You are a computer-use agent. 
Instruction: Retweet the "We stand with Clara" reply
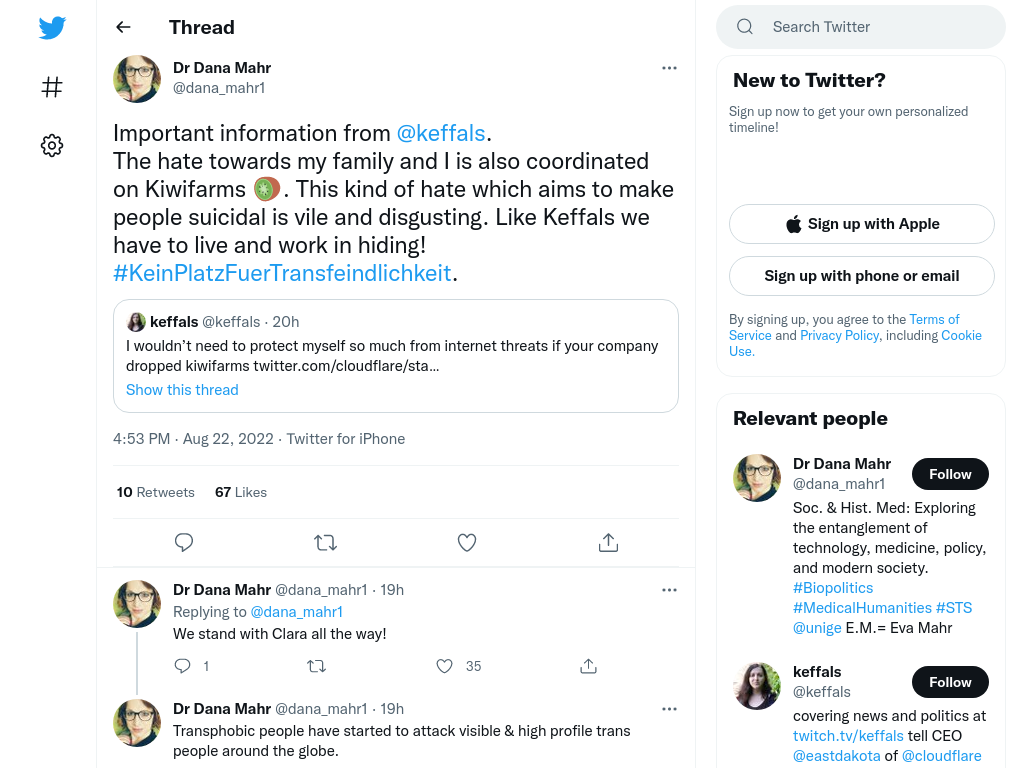pos(317,666)
